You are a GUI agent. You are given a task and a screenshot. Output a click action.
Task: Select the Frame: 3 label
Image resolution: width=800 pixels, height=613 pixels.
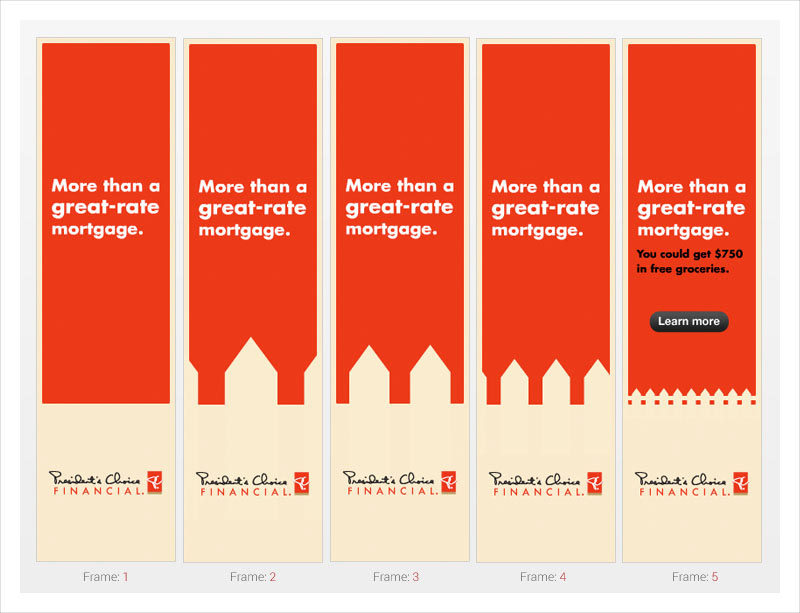click(396, 577)
